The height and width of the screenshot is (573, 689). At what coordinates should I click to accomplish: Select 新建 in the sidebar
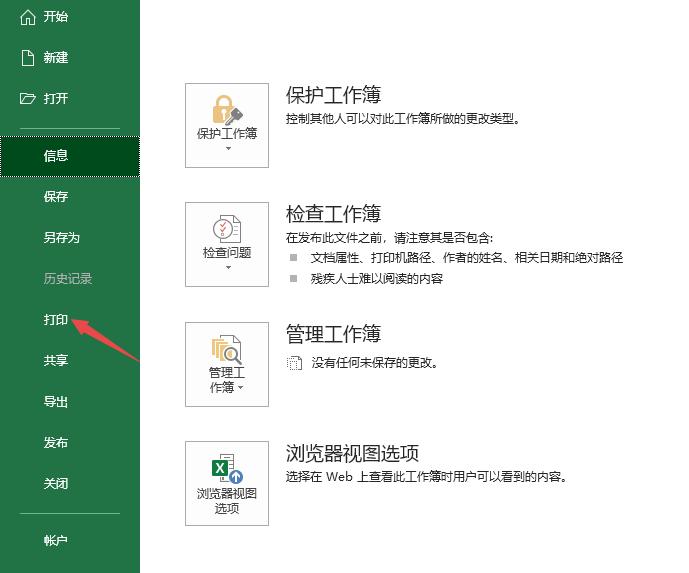coord(55,58)
